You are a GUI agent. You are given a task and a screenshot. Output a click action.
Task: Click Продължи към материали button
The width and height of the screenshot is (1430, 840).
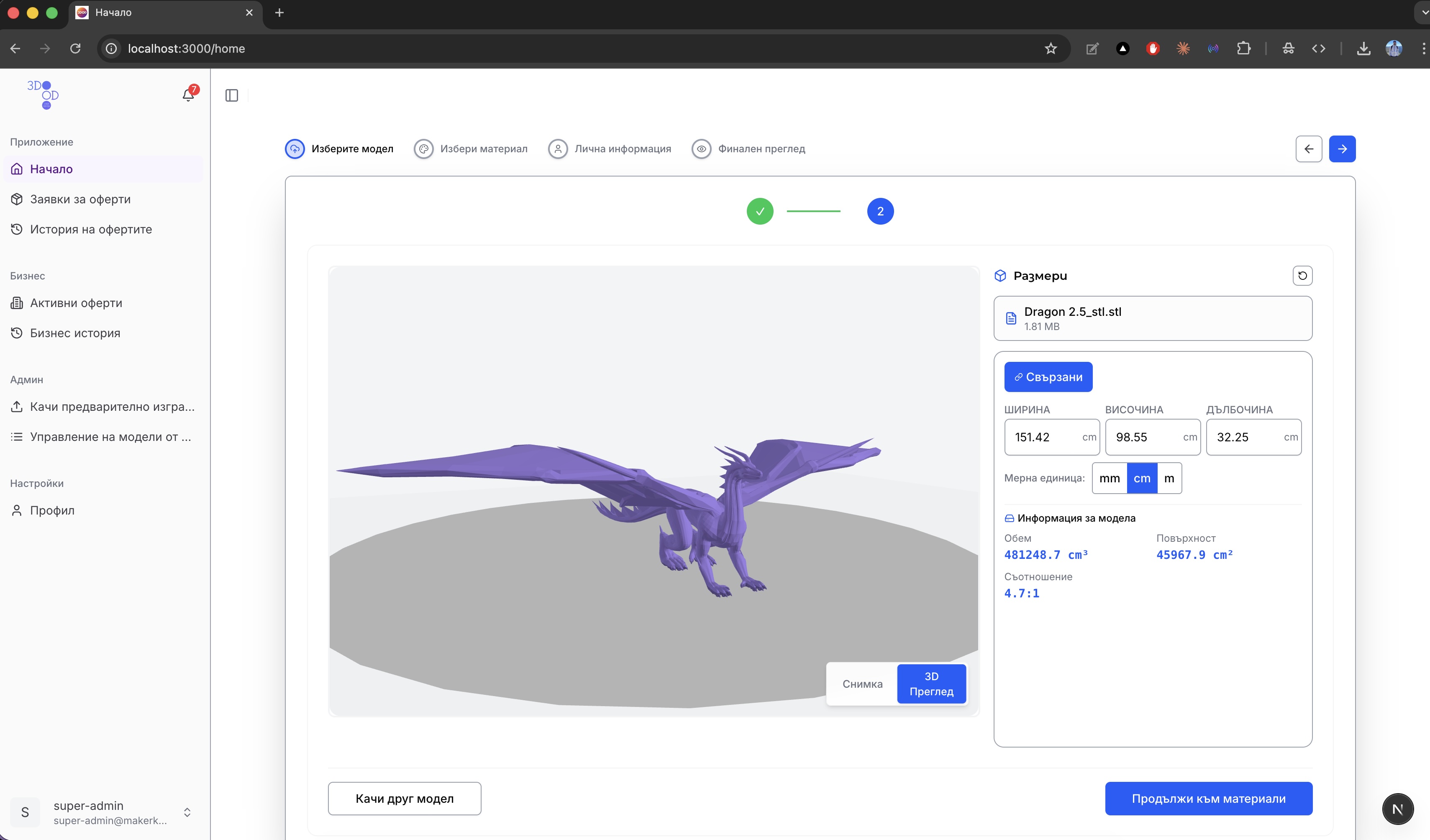tap(1208, 799)
